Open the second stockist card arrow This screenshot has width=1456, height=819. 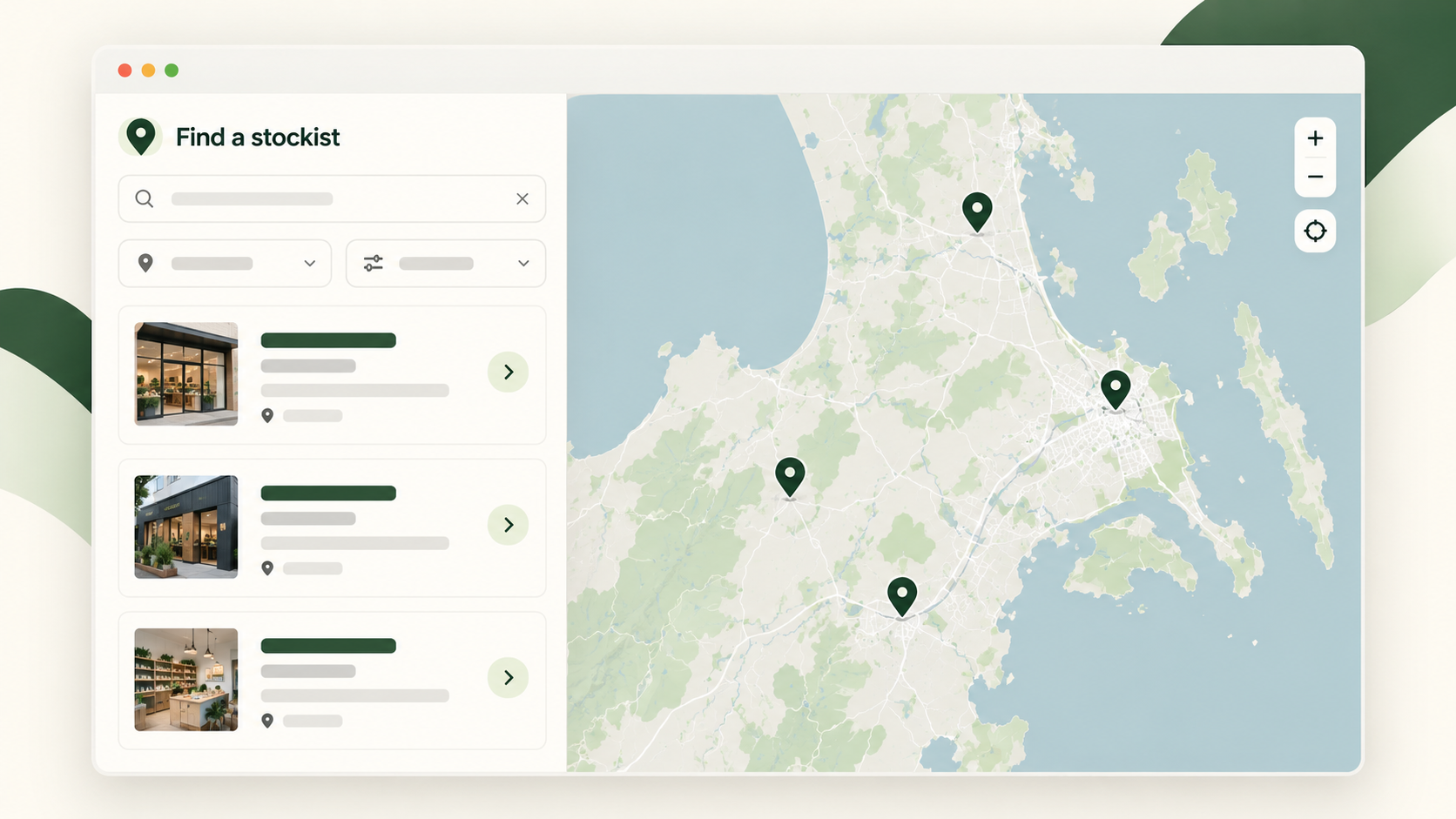509,525
